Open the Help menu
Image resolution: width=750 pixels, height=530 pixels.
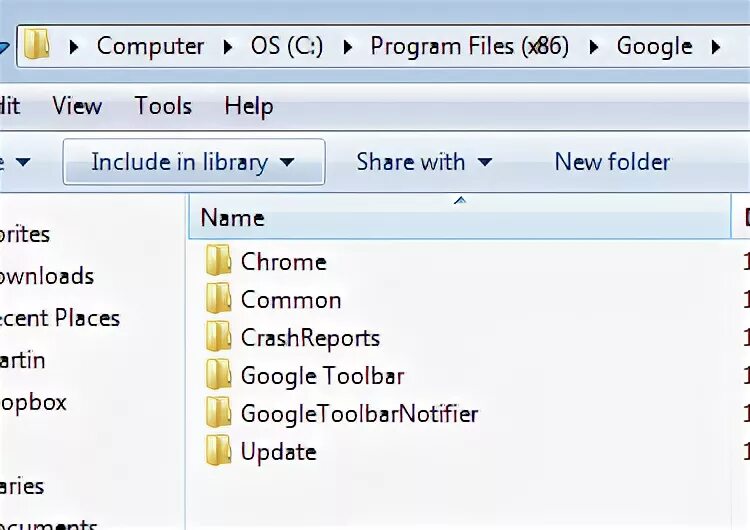[249, 106]
